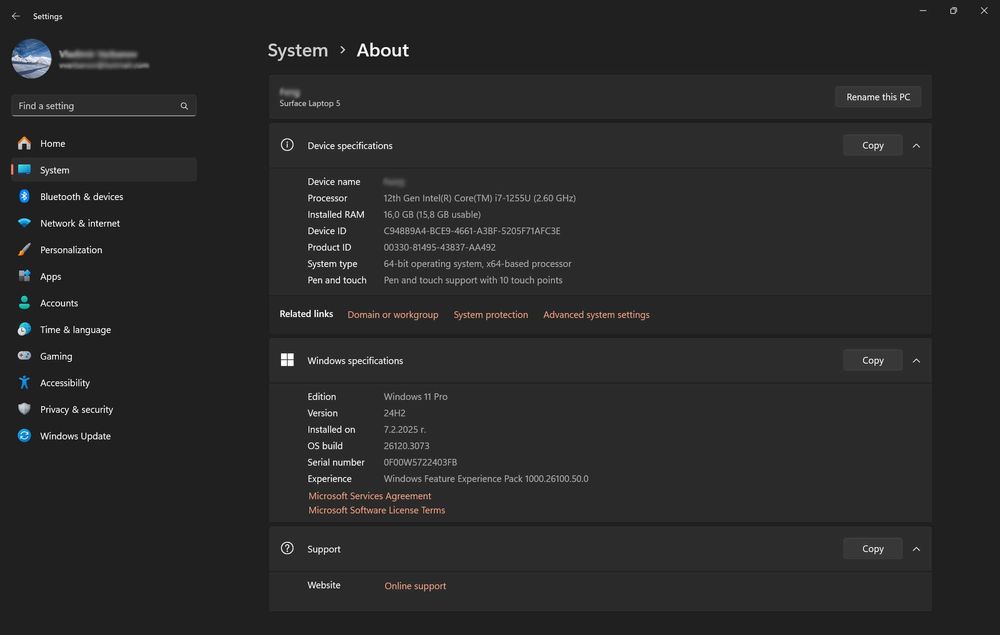Collapse the Device specifications section
The width and height of the screenshot is (1000, 635).
click(x=916, y=145)
